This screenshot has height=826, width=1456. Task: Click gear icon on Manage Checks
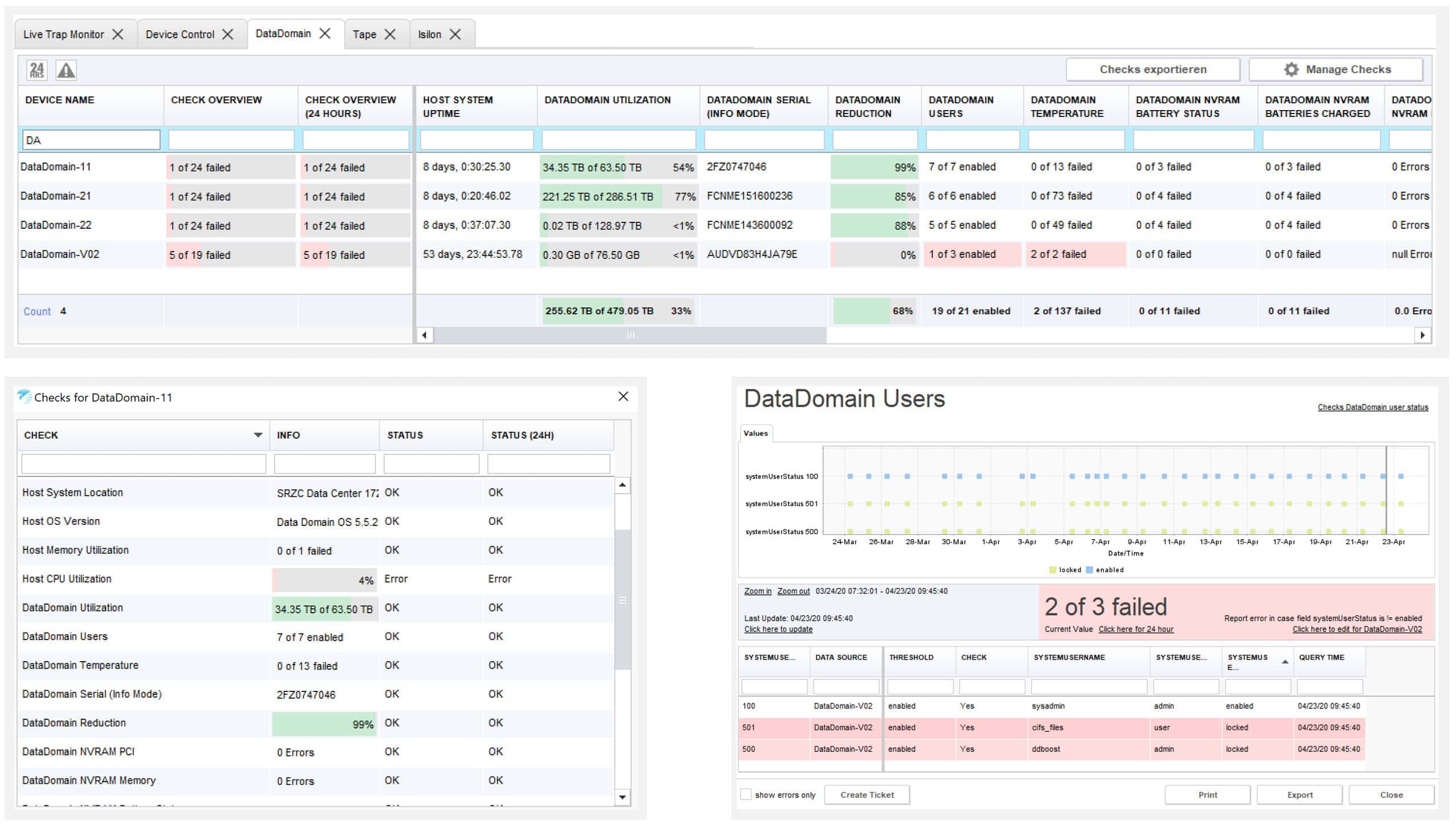tap(1291, 70)
